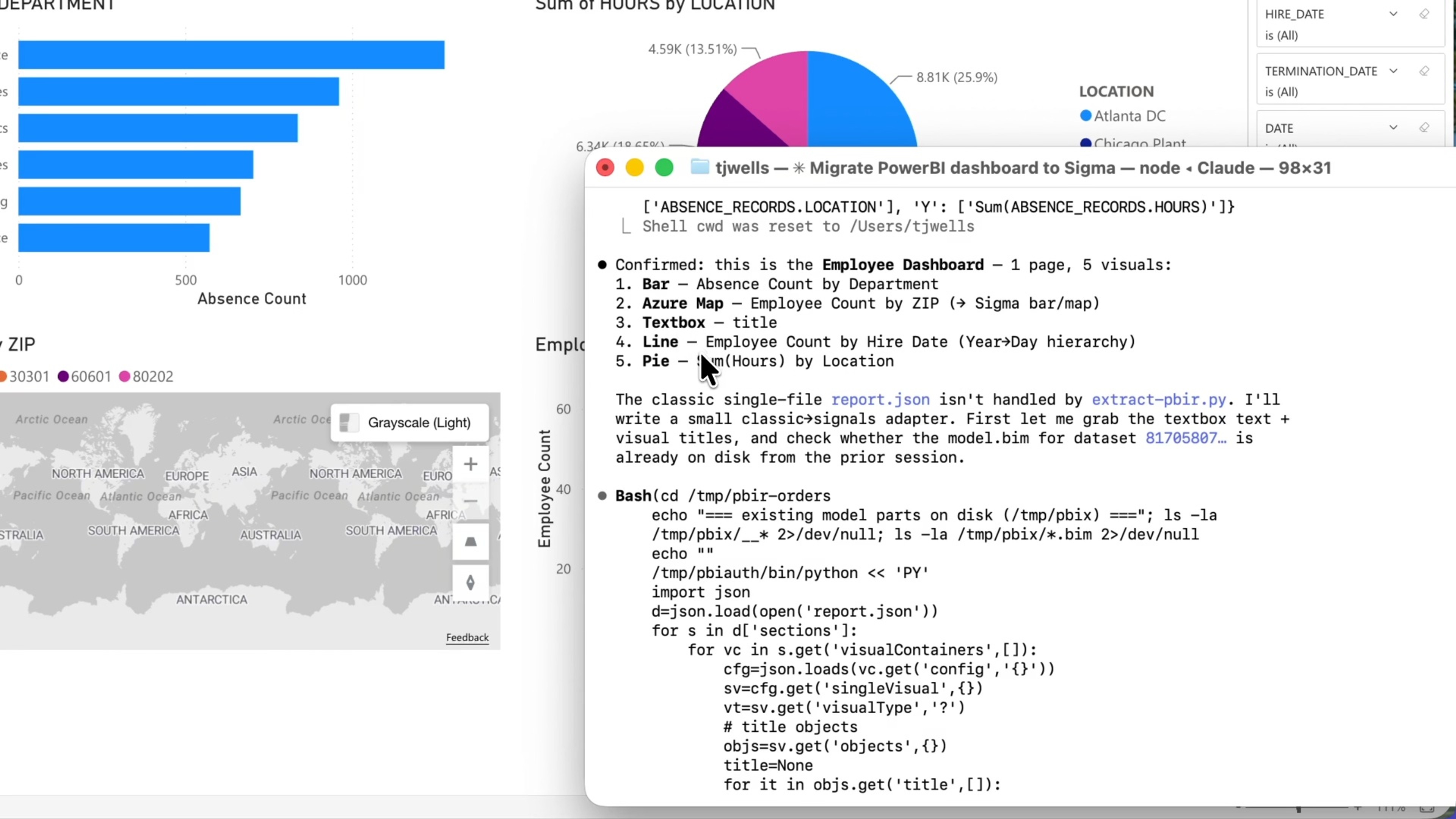Viewport: 1456px width, 819px height.
Task: Click the "Bar — Absence Count by Department" line
Action: pyautogui.click(x=777, y=284)
